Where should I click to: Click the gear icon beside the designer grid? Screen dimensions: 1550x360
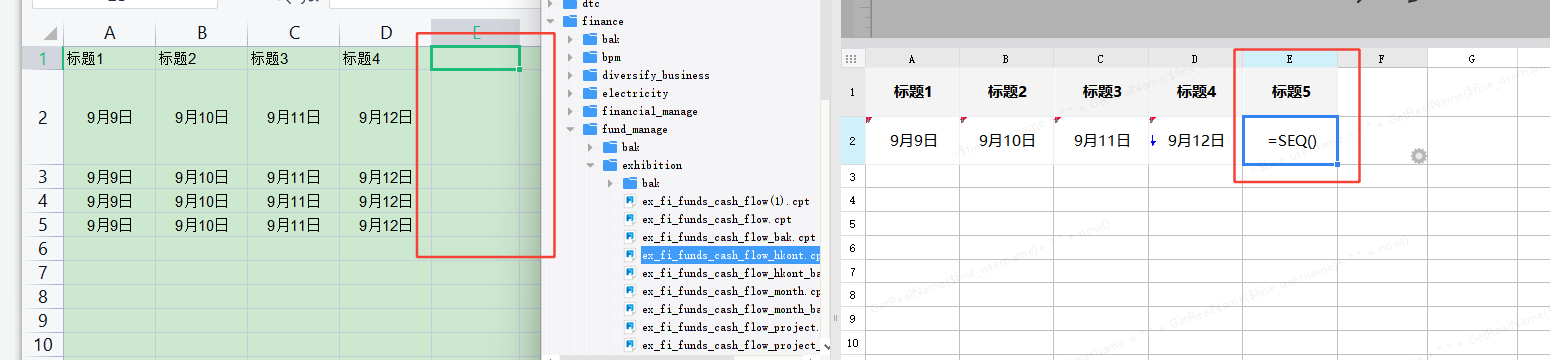tap(1418, 156)
